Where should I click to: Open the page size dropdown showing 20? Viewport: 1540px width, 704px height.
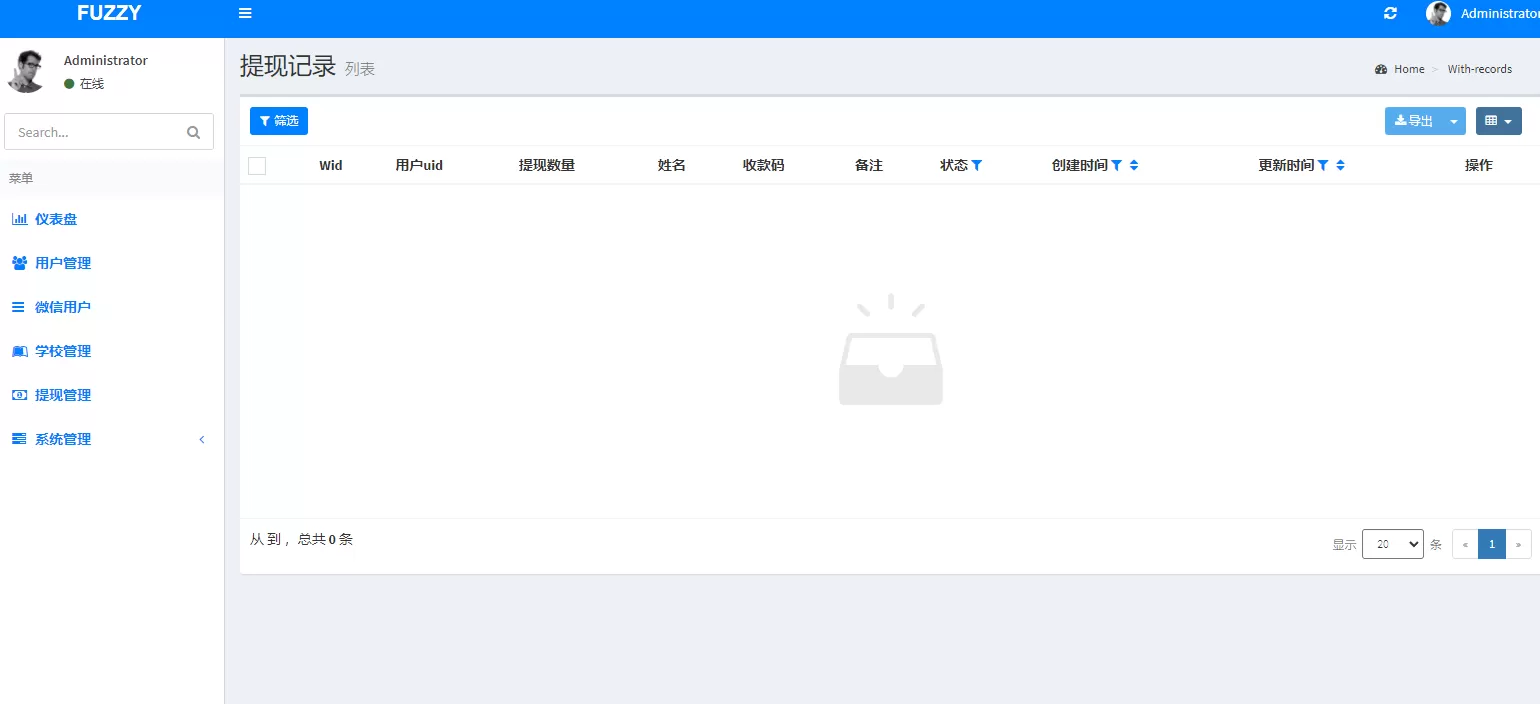pyautogui.click(x=1392, y=544)
